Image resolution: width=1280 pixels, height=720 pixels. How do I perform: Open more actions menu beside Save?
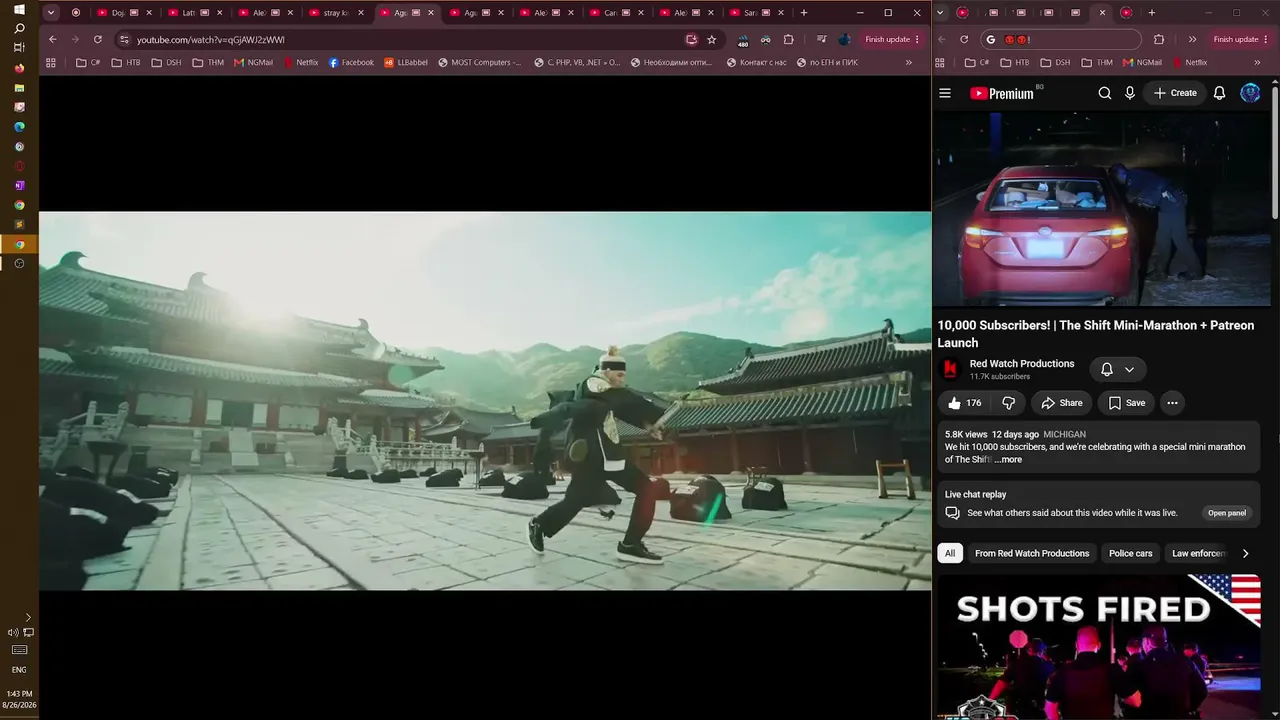click(x=1172, y=403)
